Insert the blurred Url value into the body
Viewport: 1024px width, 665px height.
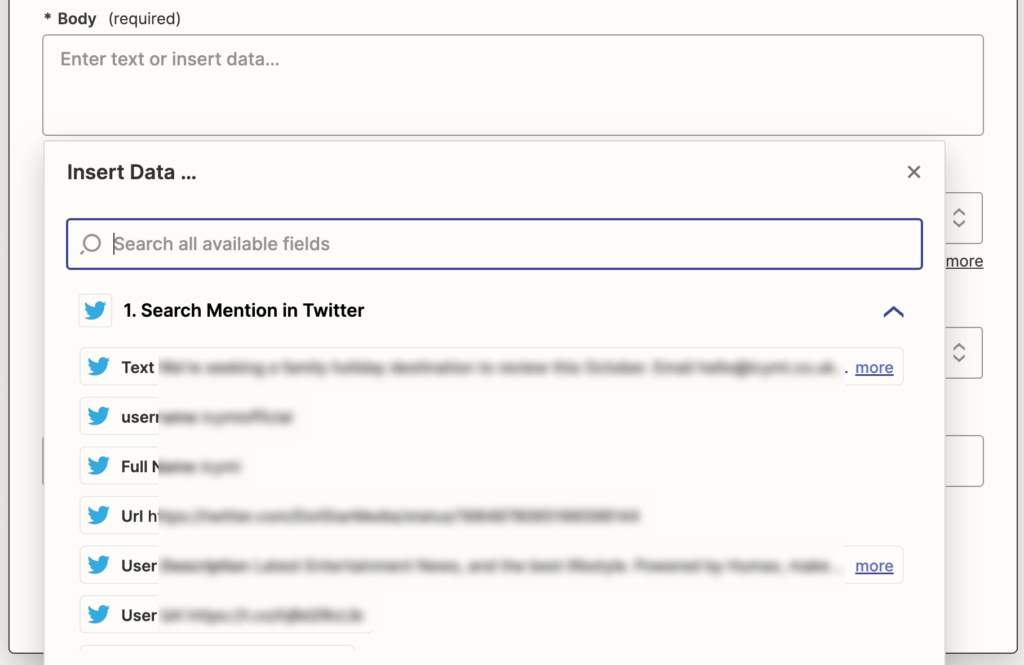coord(400,516)
